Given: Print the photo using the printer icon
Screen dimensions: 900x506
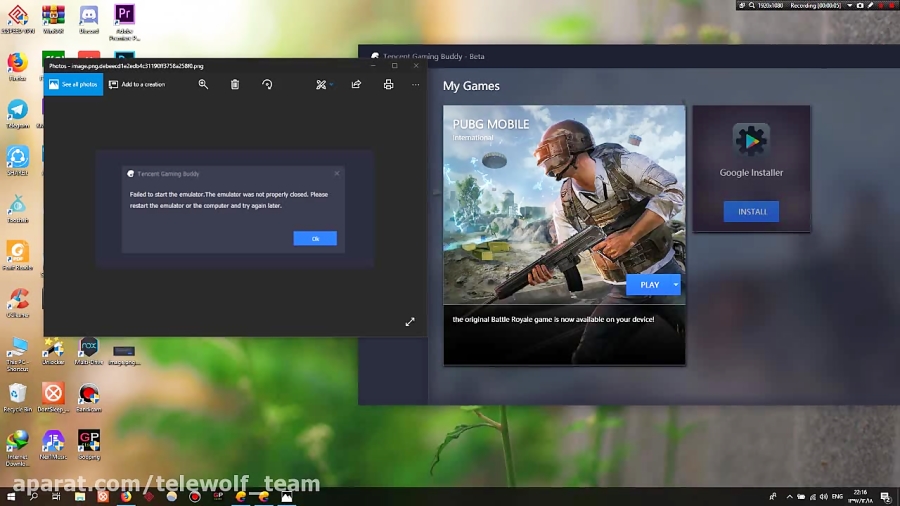Looking at the screenshot, I should 389,84.
